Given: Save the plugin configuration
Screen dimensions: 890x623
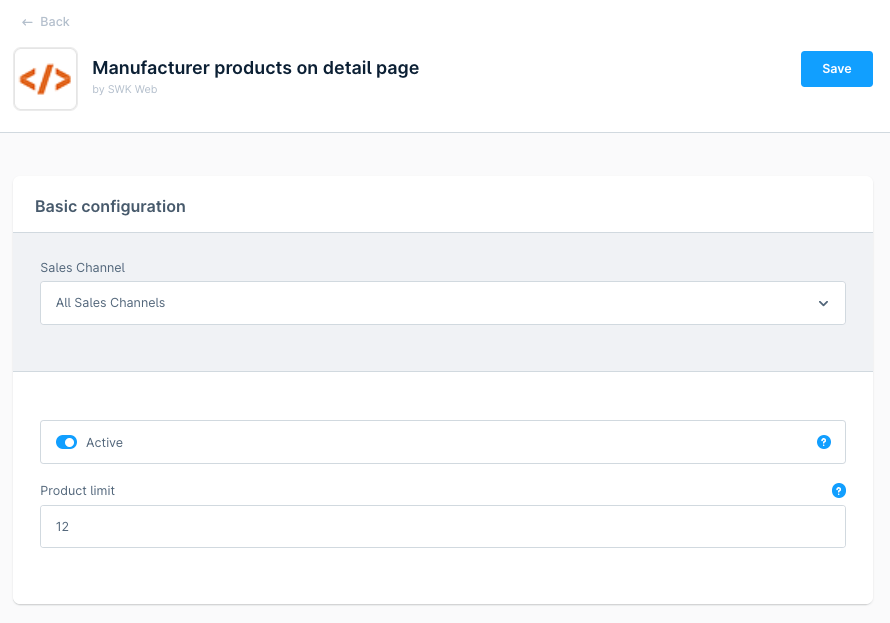Looking at the screenshot, I should tap(836, 69).
